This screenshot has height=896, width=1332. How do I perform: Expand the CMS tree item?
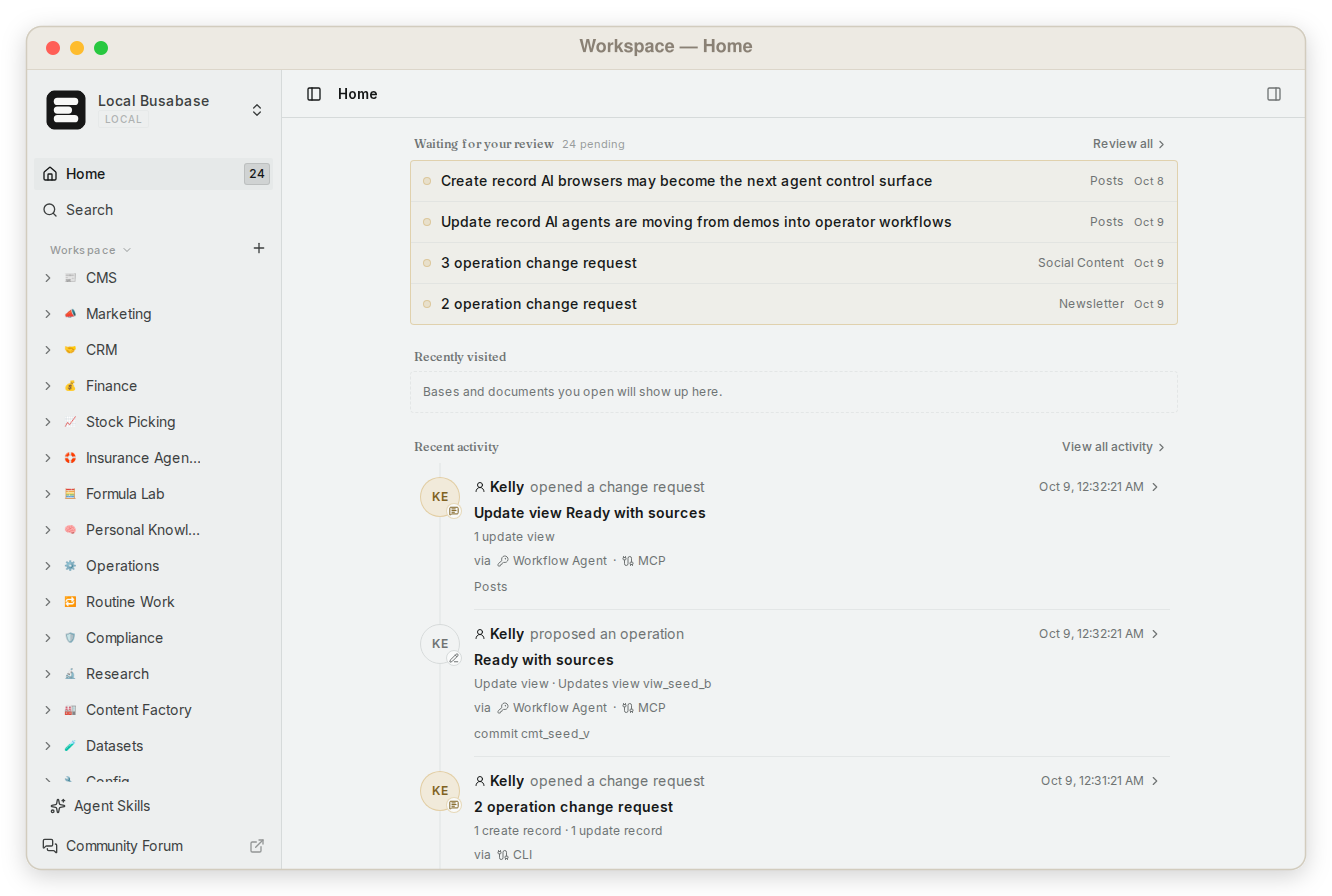47,278
